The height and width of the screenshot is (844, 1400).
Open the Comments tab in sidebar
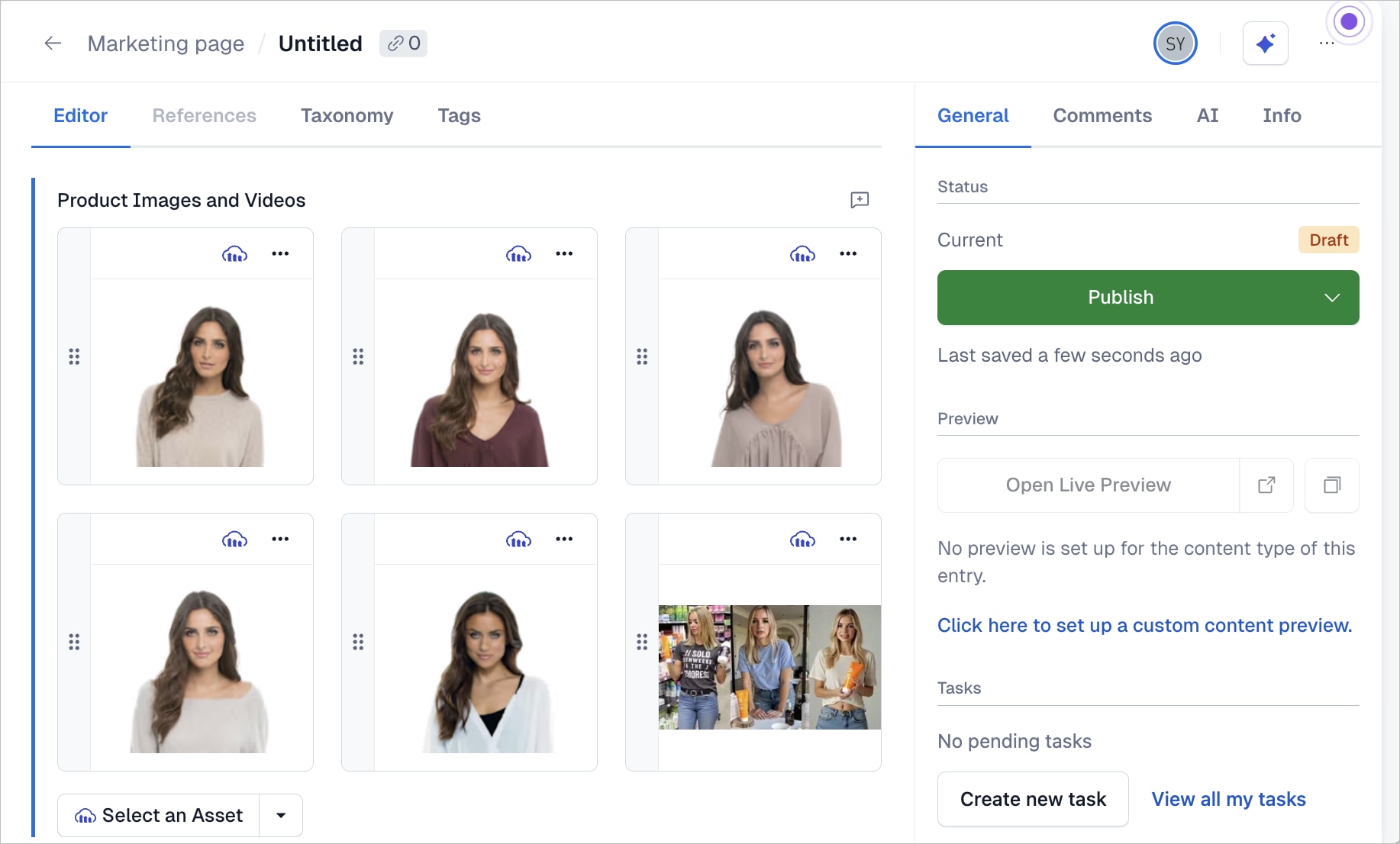tap(1102, 116)
